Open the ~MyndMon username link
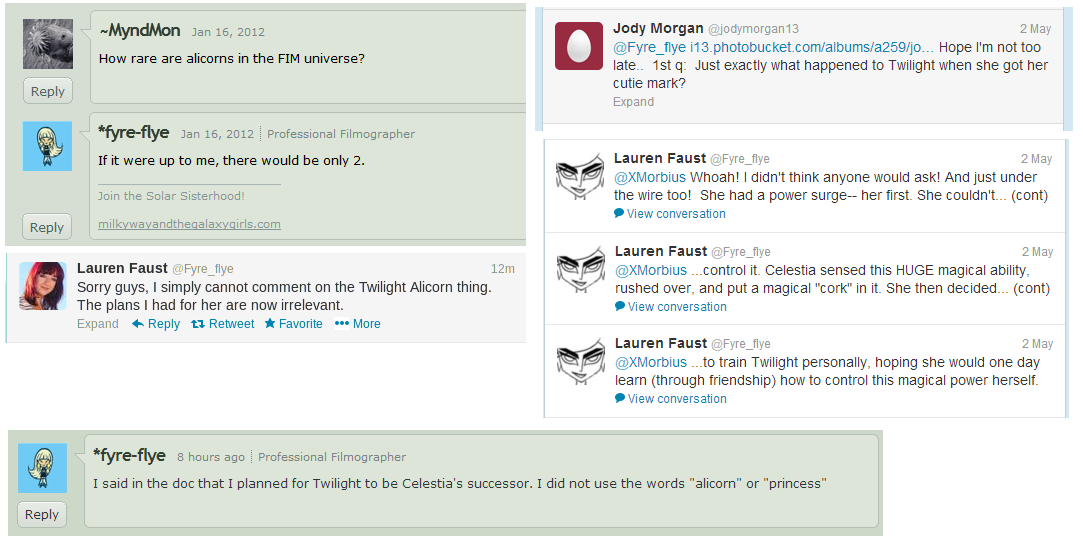This screenshot has width=1083, height=554. [139, 31]
